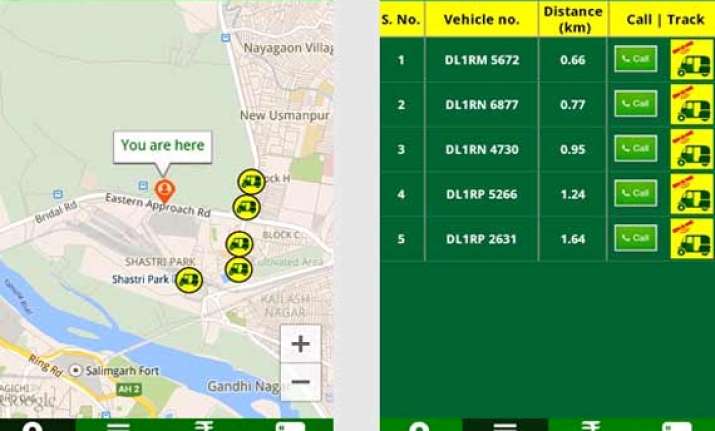Call vehicle DL1RP 5266
The width and height of the screenshot is (715, 431).
tap(635, 193)
